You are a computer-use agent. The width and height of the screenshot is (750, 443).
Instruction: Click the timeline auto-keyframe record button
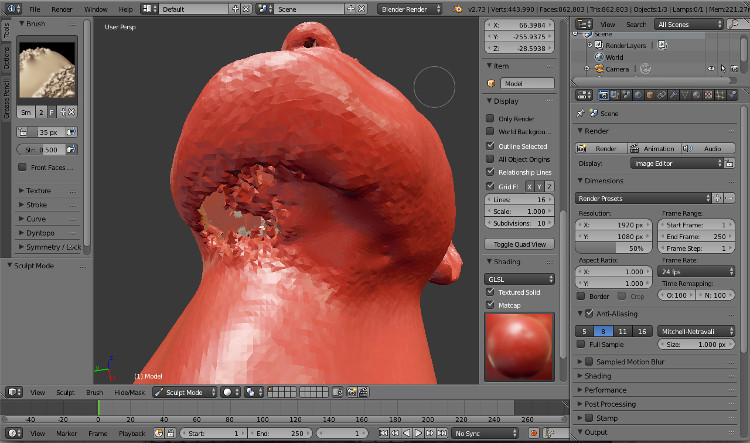pyautogui.click(x=533, y=433)
